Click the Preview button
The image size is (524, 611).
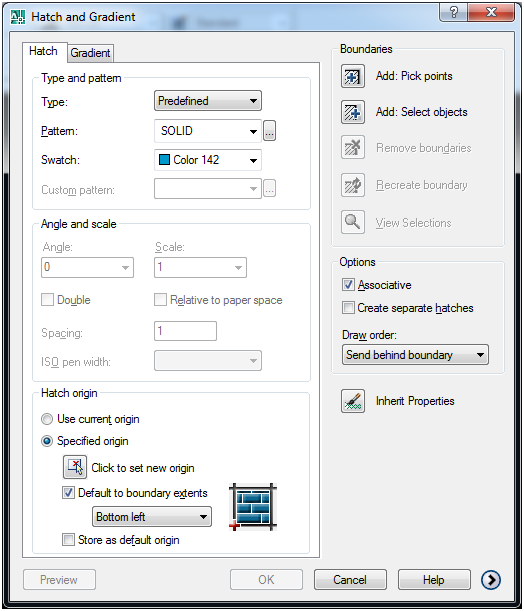pos(59,580)
